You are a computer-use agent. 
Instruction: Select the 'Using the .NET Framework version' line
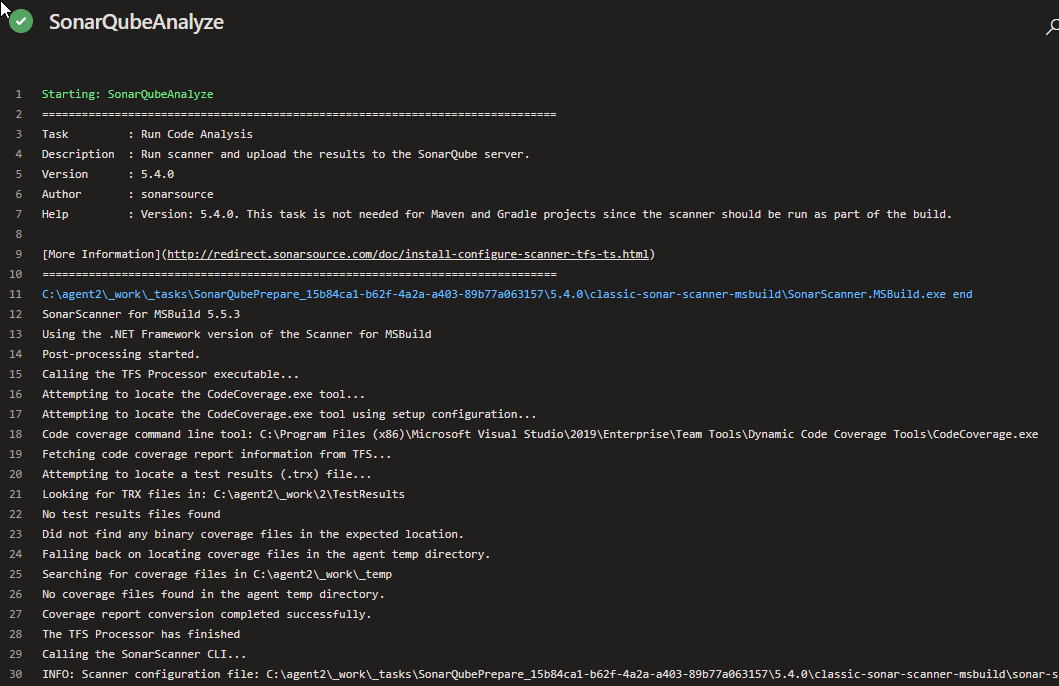tap(236, 334)
